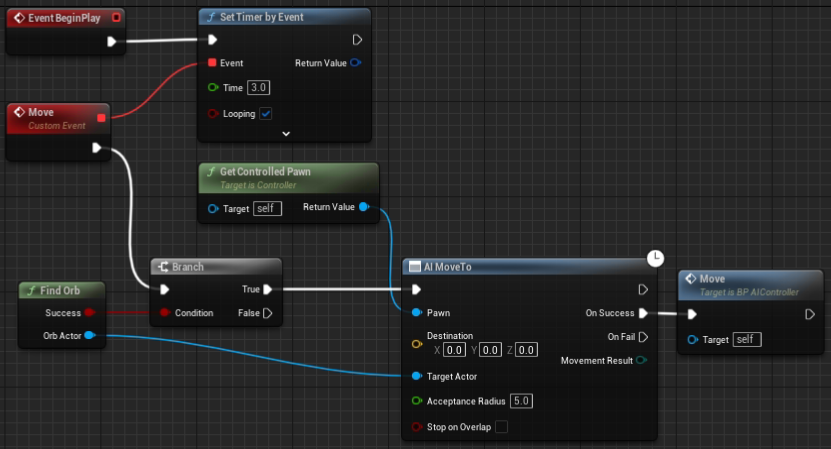Click Get Controlled Pawn Target pin
This screenshot has height=449, width=831.
[213, 209]
